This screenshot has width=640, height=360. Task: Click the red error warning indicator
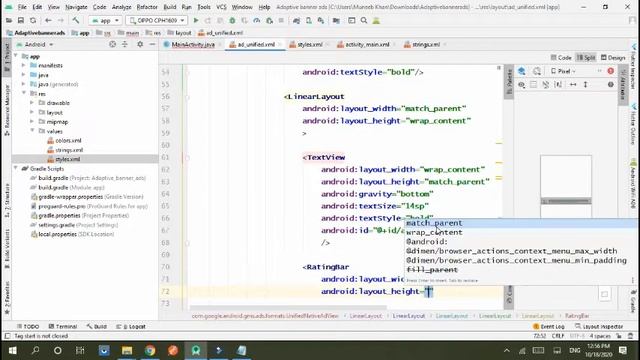611,71
